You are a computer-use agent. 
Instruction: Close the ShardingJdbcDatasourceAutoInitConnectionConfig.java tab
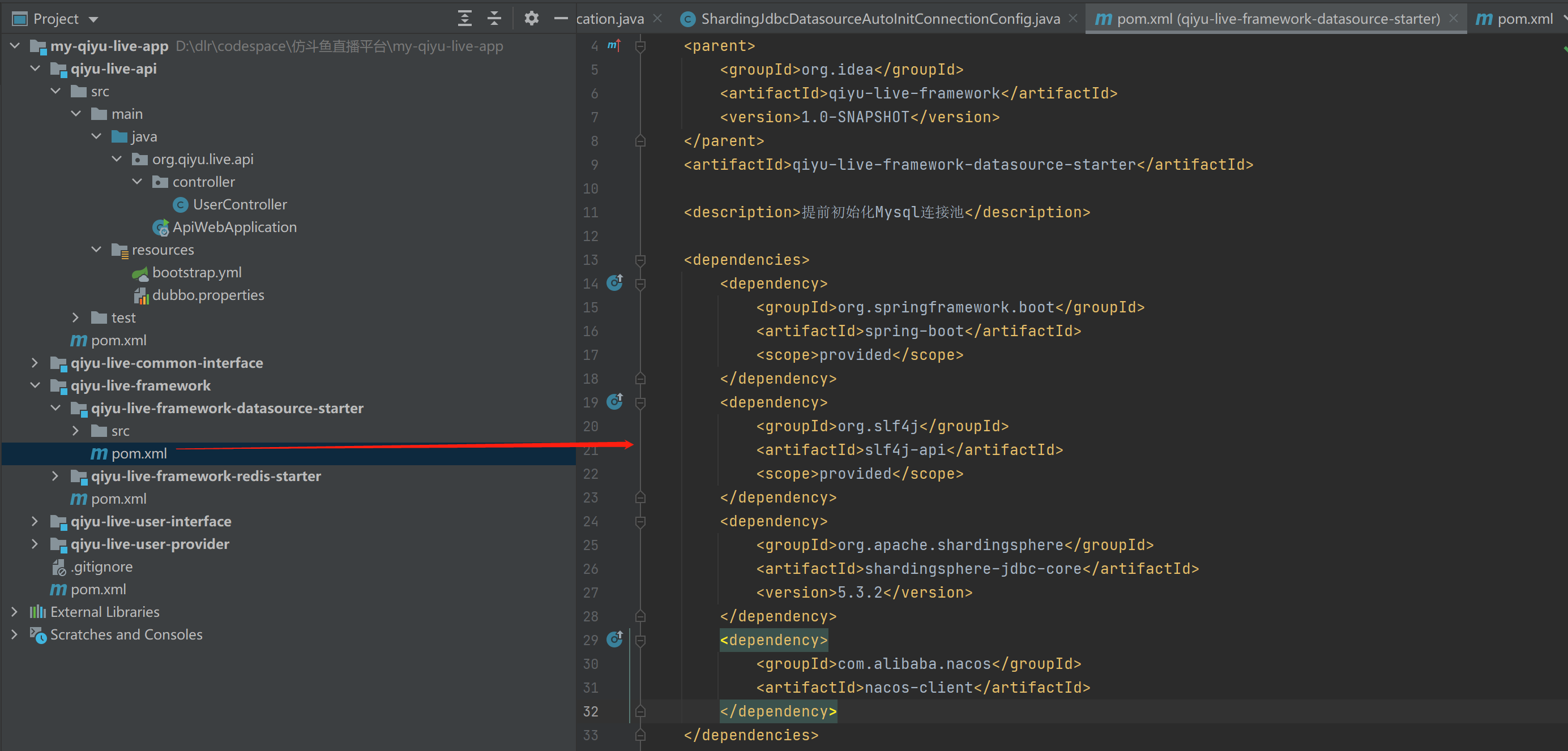click(1073, 19)
